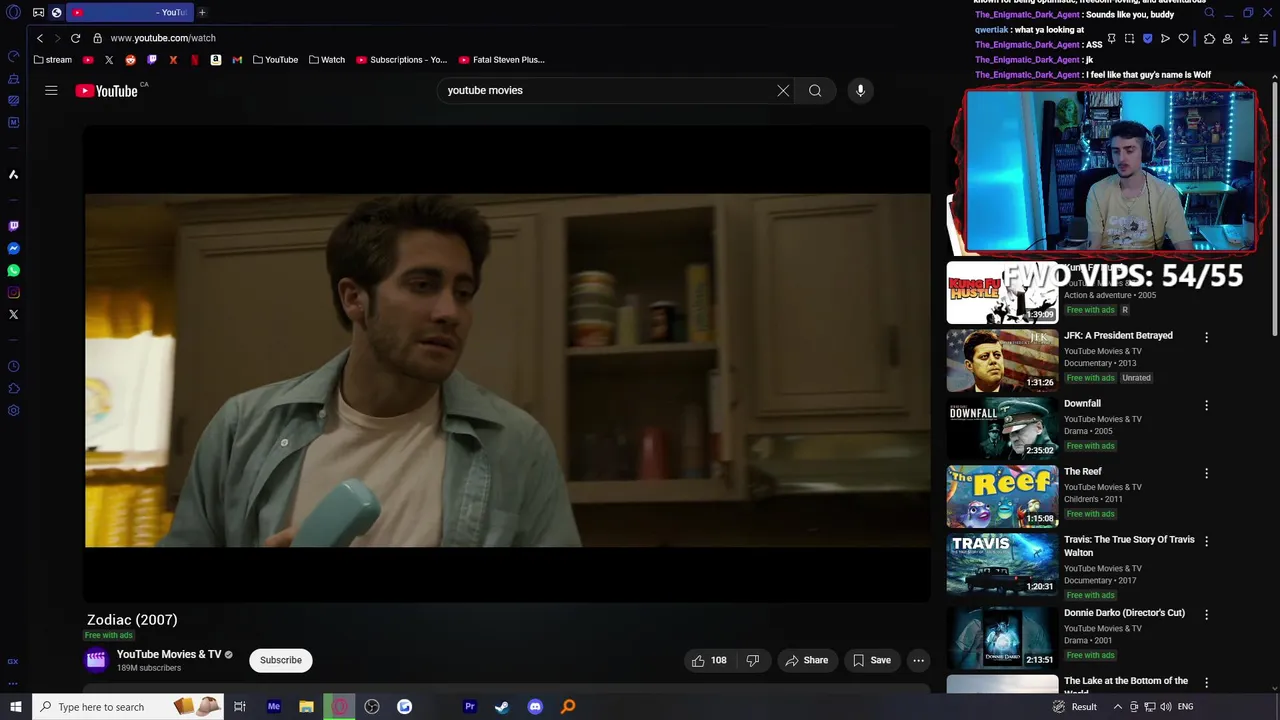Open Twitch in the Opera sidebar
The width and height of the screenshot is (1280, 720).
click(x=13, y=227)
